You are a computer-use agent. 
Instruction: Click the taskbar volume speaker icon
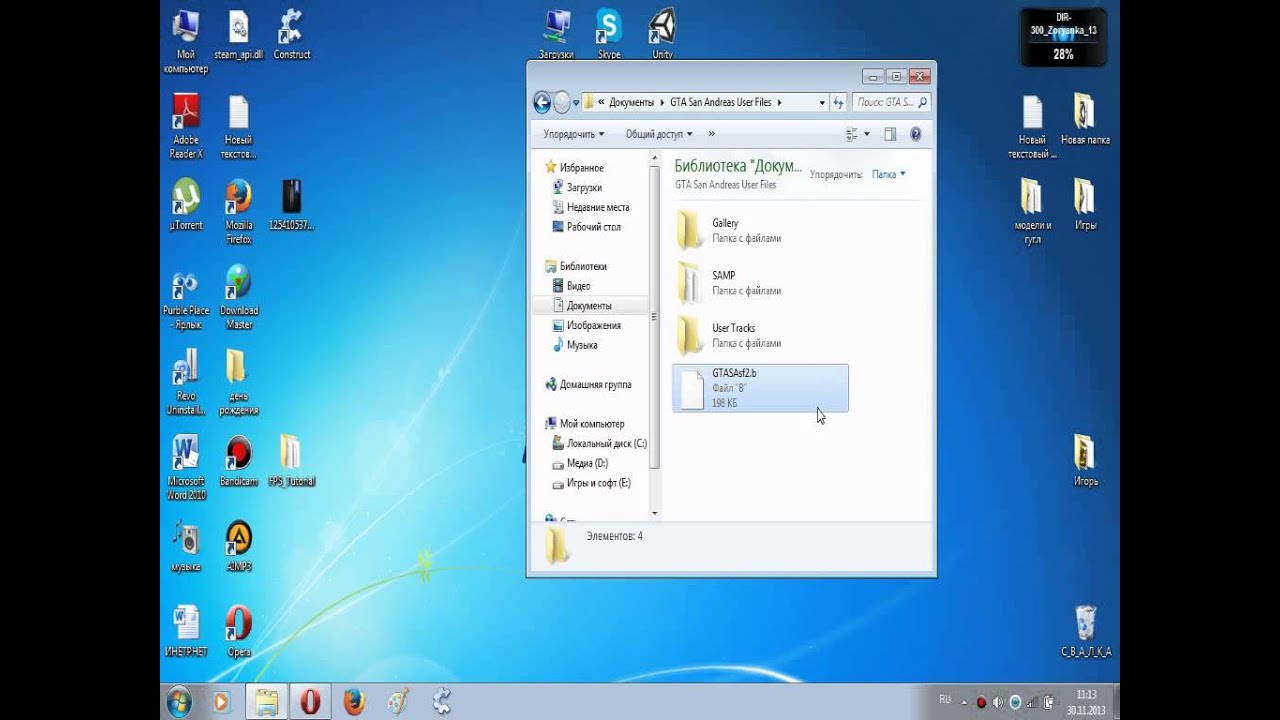point(998,701)
